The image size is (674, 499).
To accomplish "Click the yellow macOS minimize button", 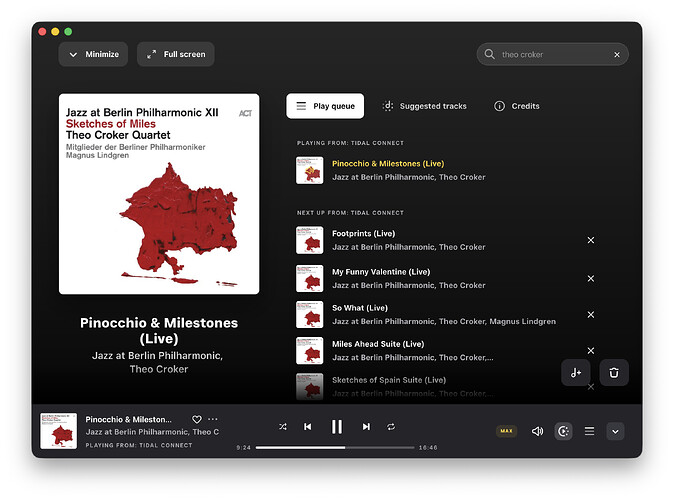I will click(55, 31).
